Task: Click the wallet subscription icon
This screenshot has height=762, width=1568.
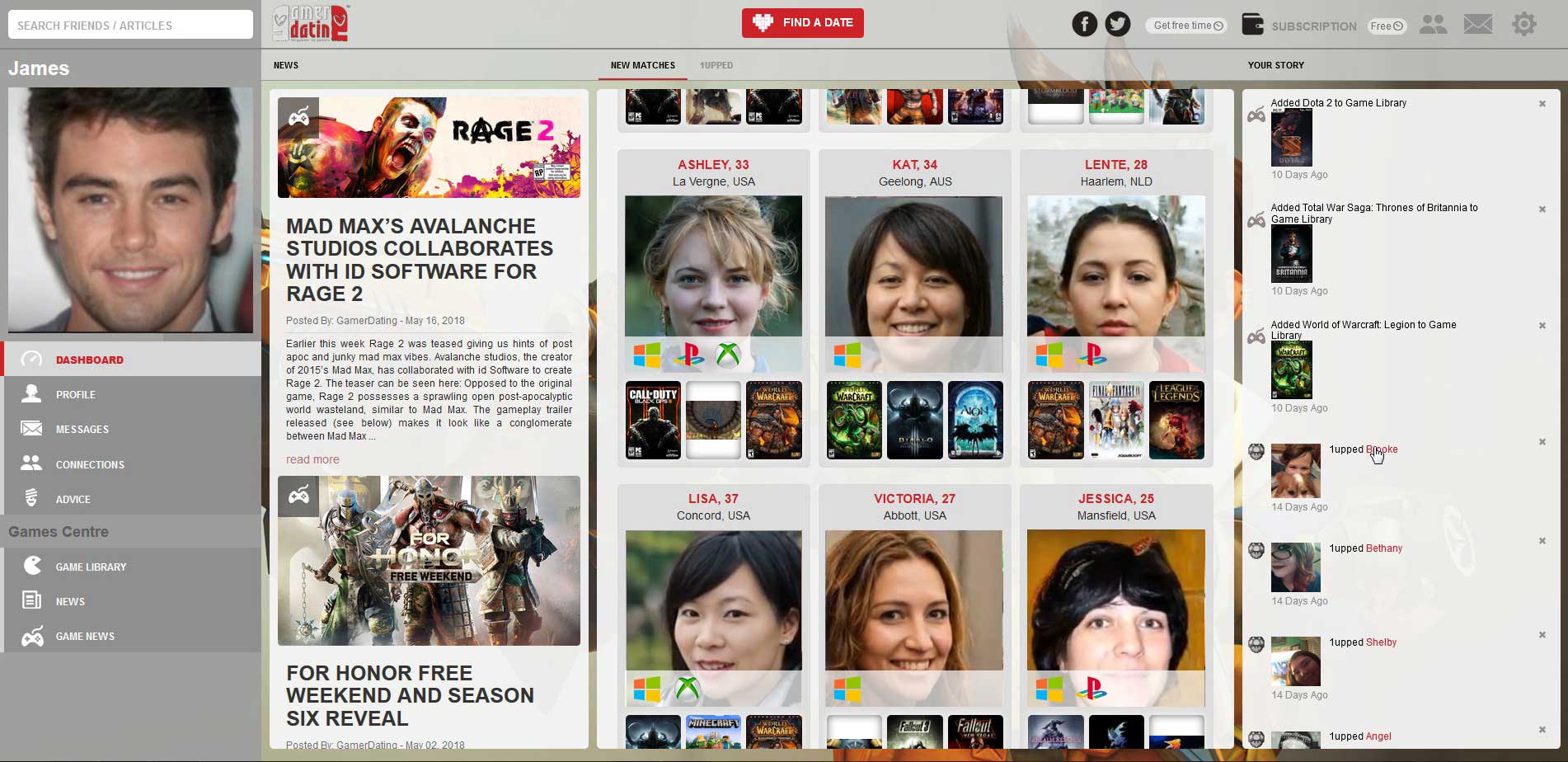Action: (x=1252, y=25)
